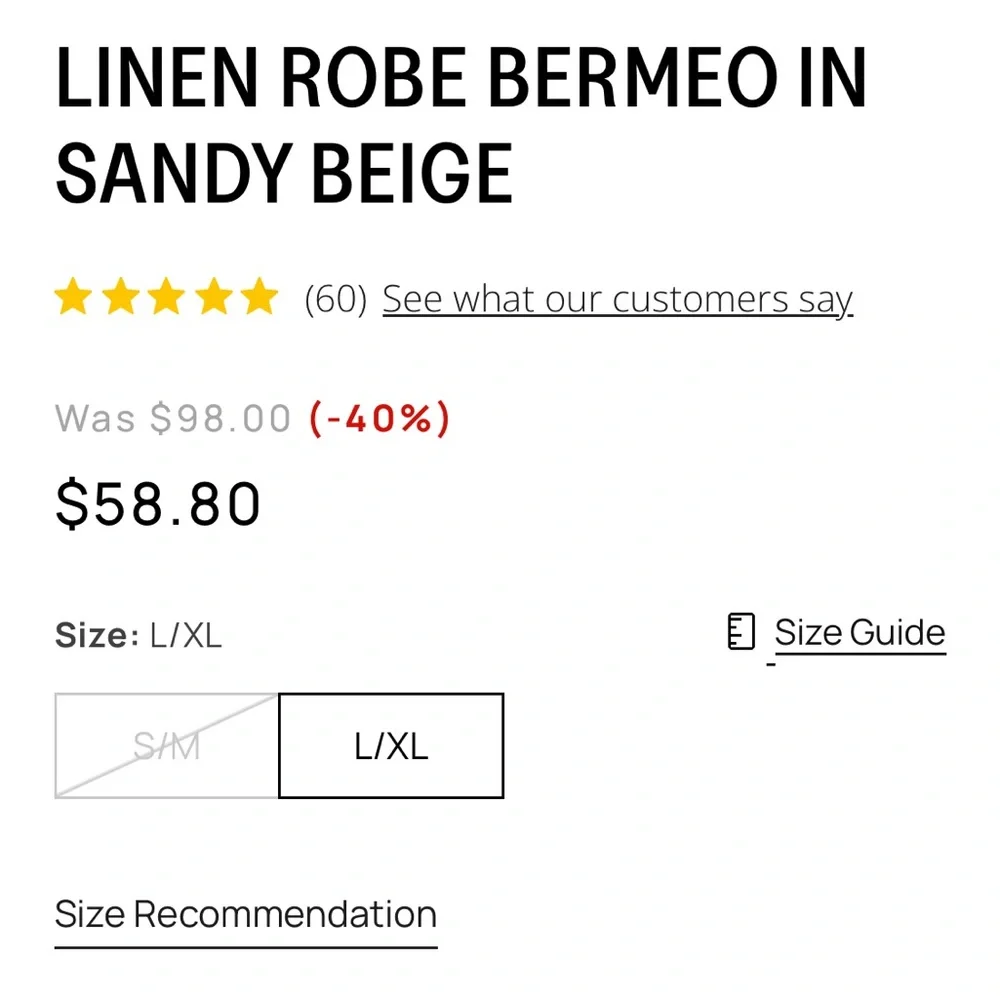1000x1000 pixels.
Task: Click the third (middle) rating star
Action: [x=166, y=298]
